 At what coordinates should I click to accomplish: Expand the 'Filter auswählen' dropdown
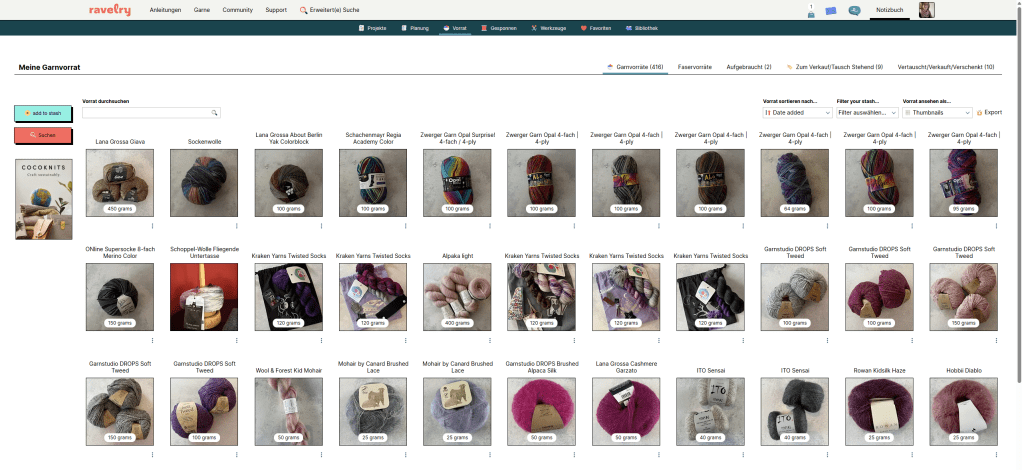coord(867,113)
